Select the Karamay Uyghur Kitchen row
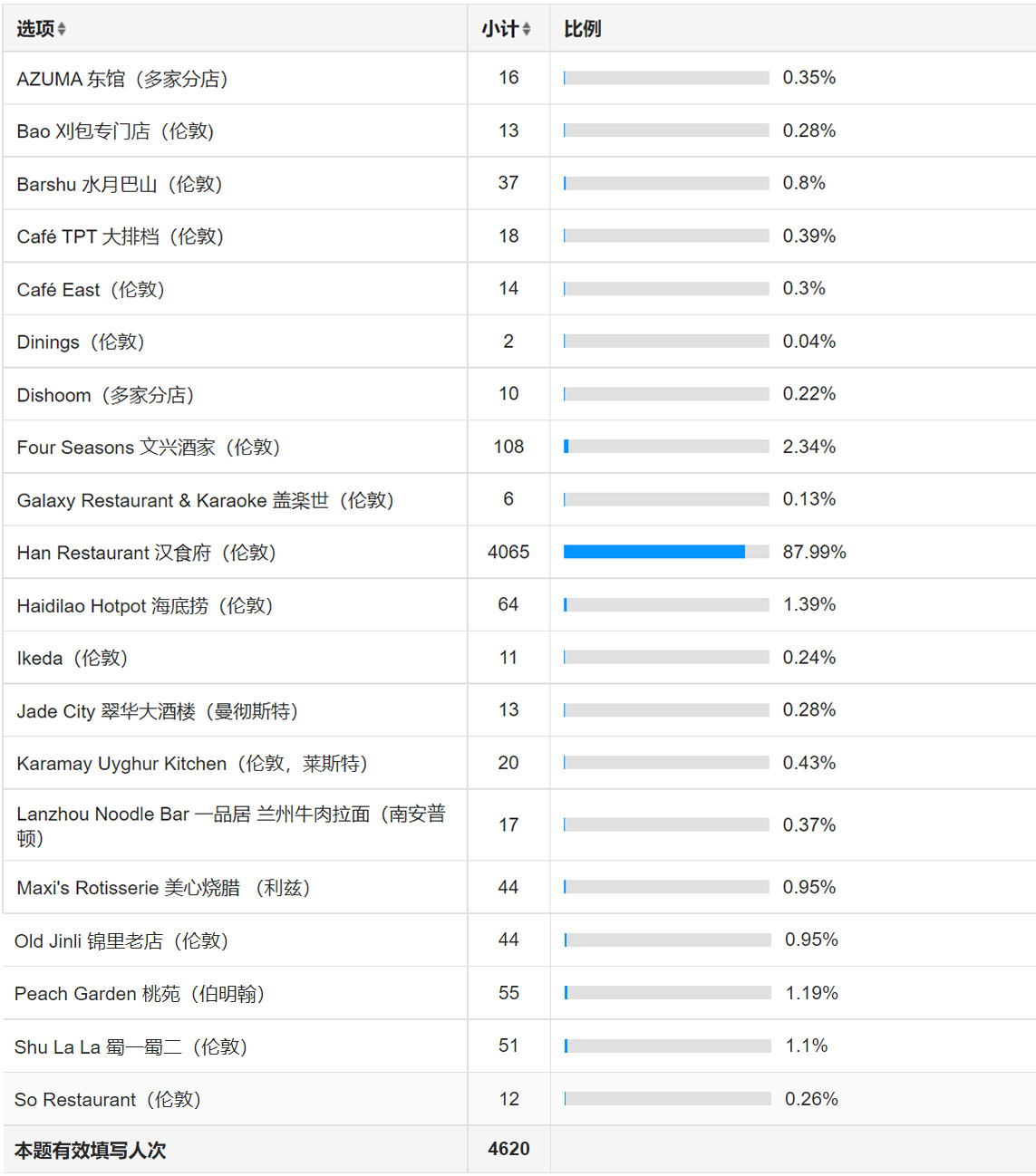1036x1176 pixels. coord(519,763)
